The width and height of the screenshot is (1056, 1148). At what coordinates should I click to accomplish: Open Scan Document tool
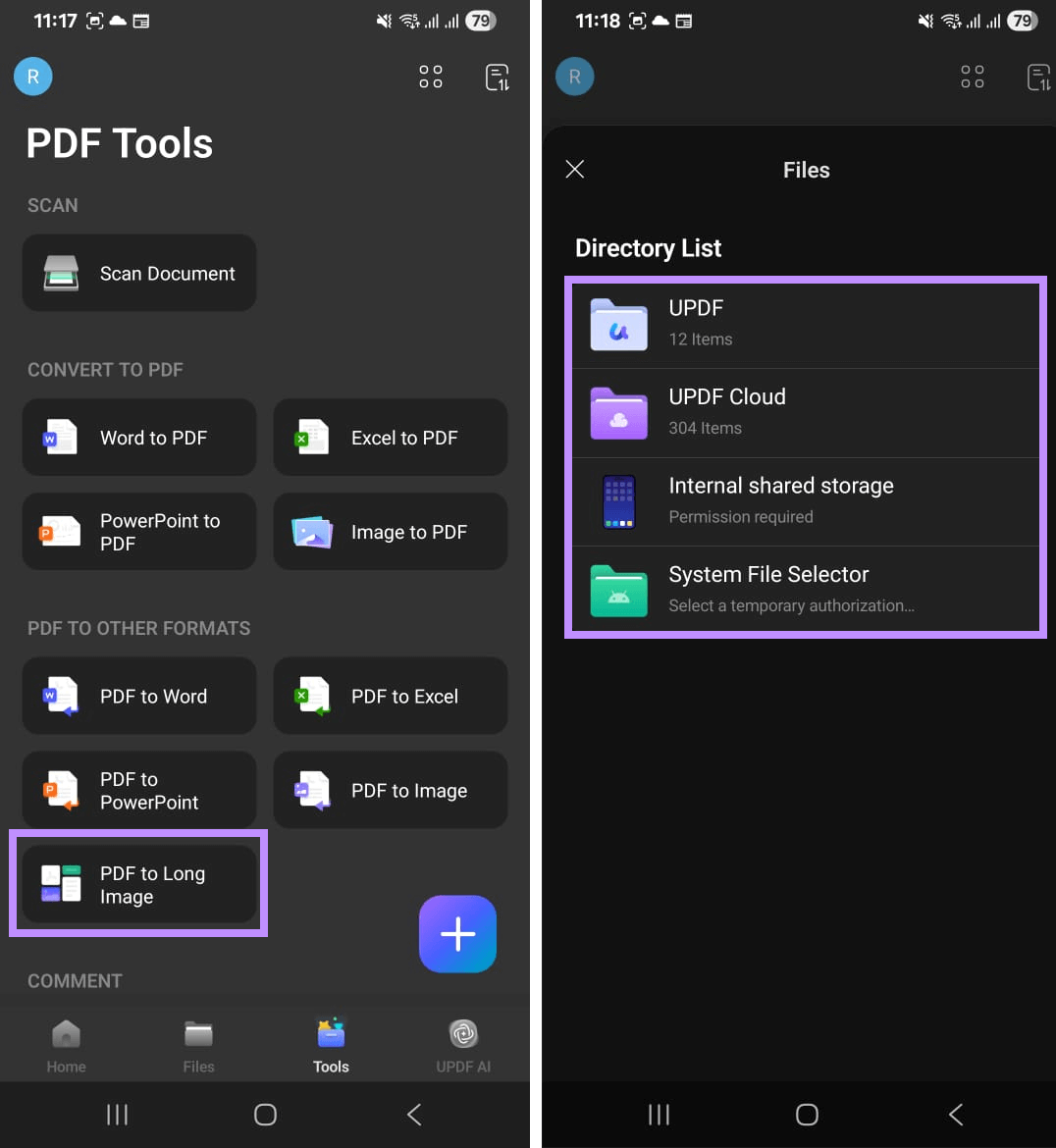[x=139, y=273]
